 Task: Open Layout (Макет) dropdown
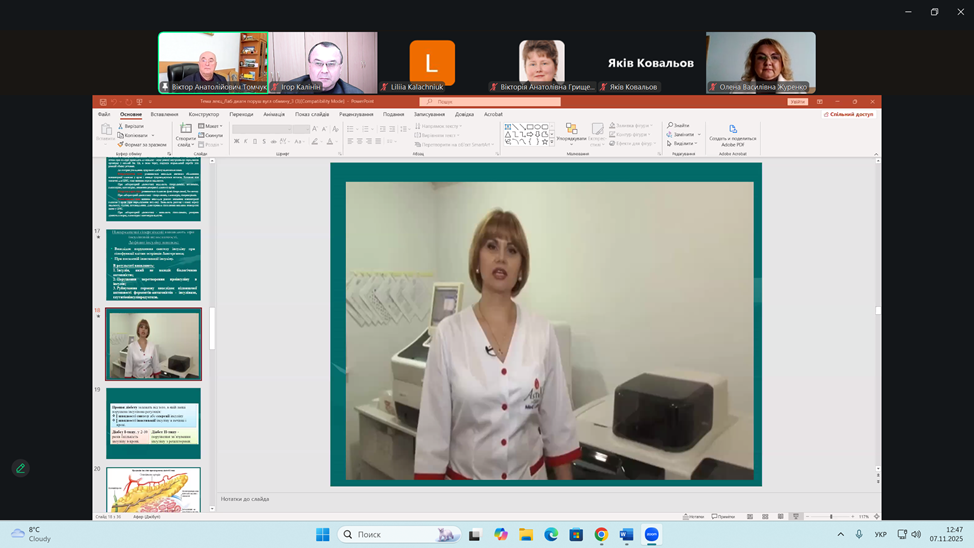click(210, 126)
